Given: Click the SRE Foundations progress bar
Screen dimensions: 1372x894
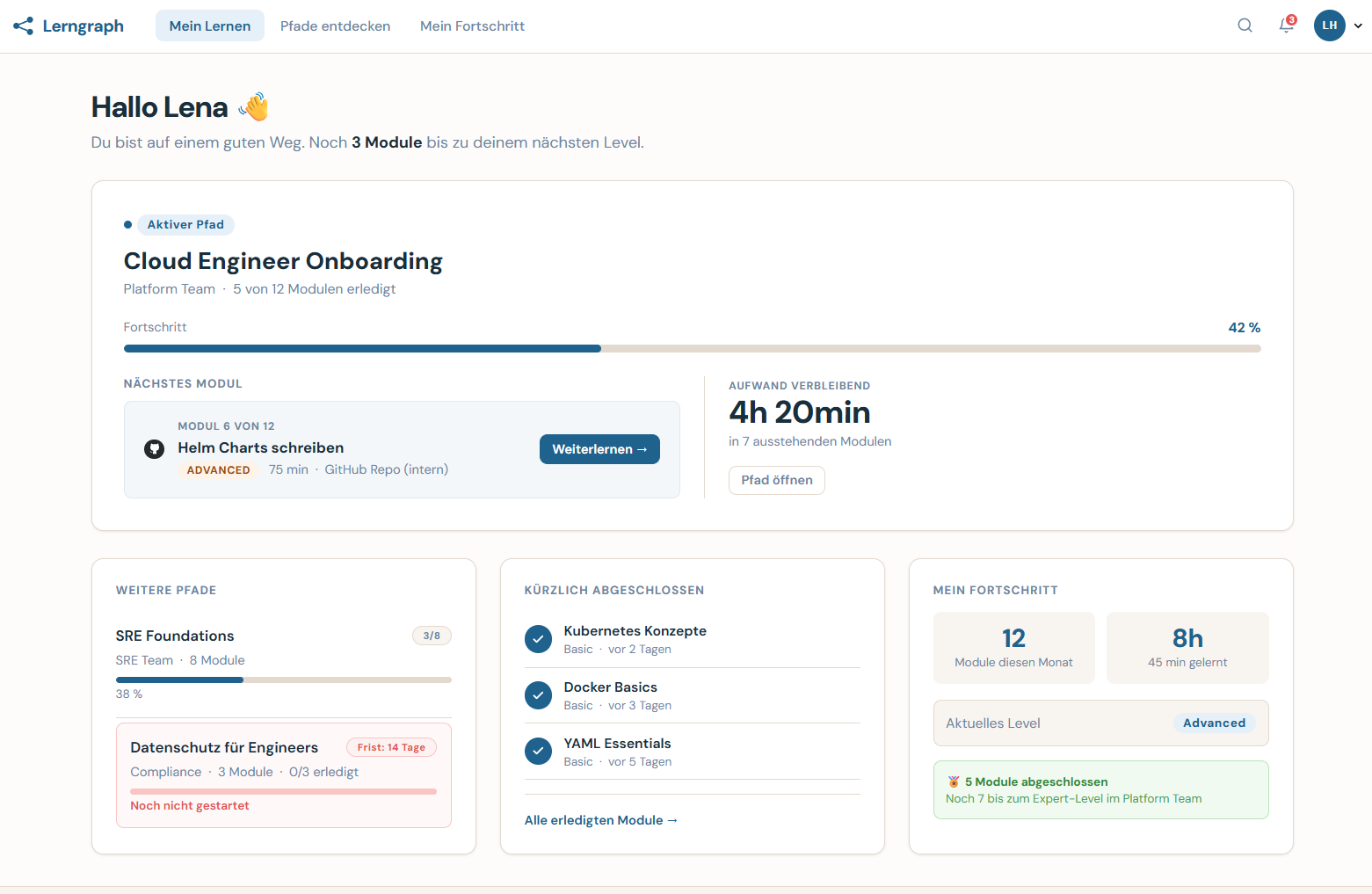Looking at the screenshot, I should (x=283, y=680).
